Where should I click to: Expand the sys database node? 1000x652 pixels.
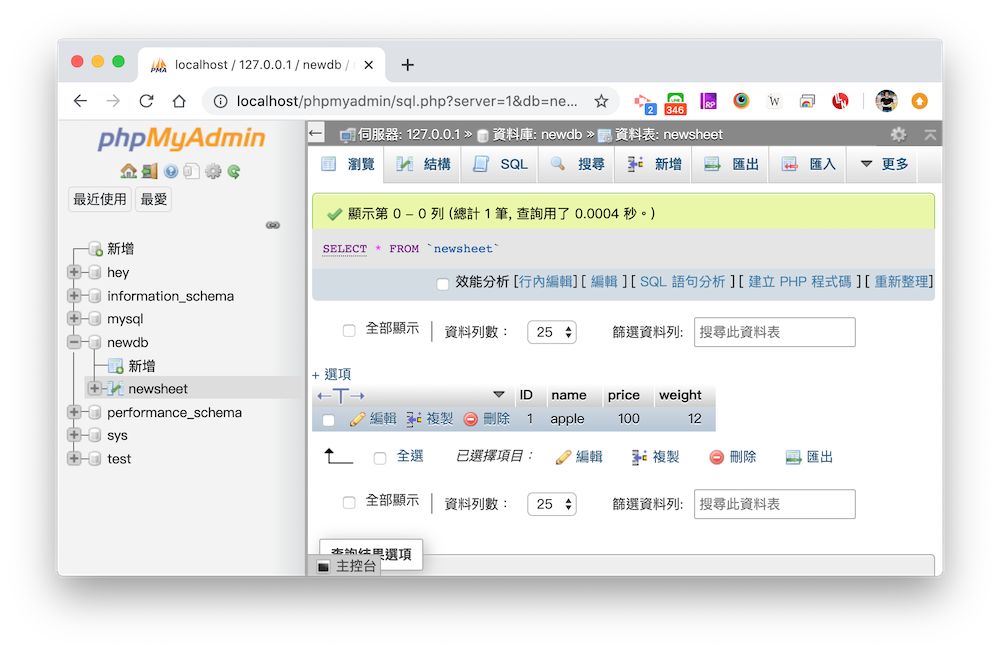pyautogui.click(x=74, y=435)
